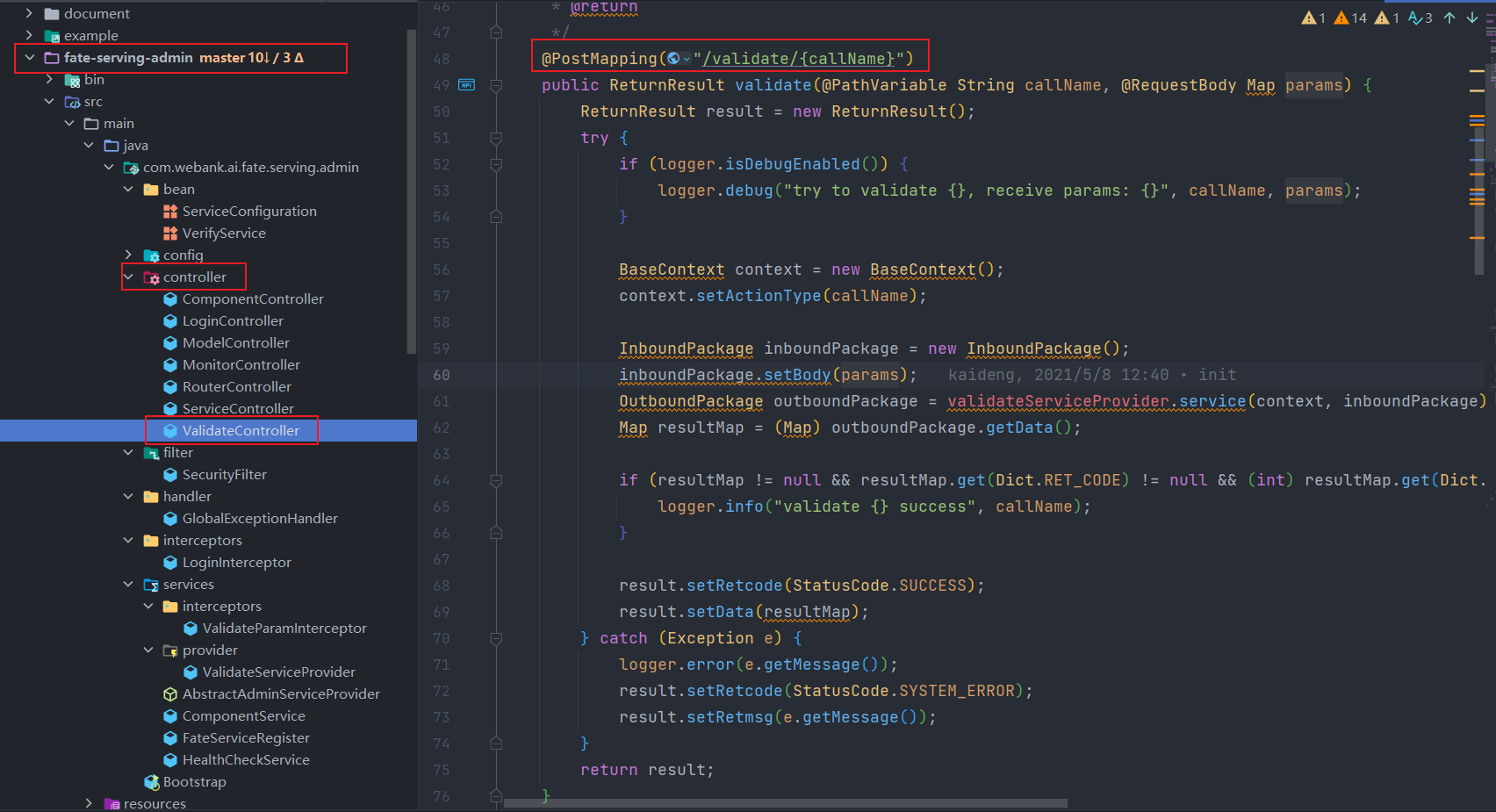1496x812 pixels.
Task: Open RouterController file
Action: coord(236,387)
